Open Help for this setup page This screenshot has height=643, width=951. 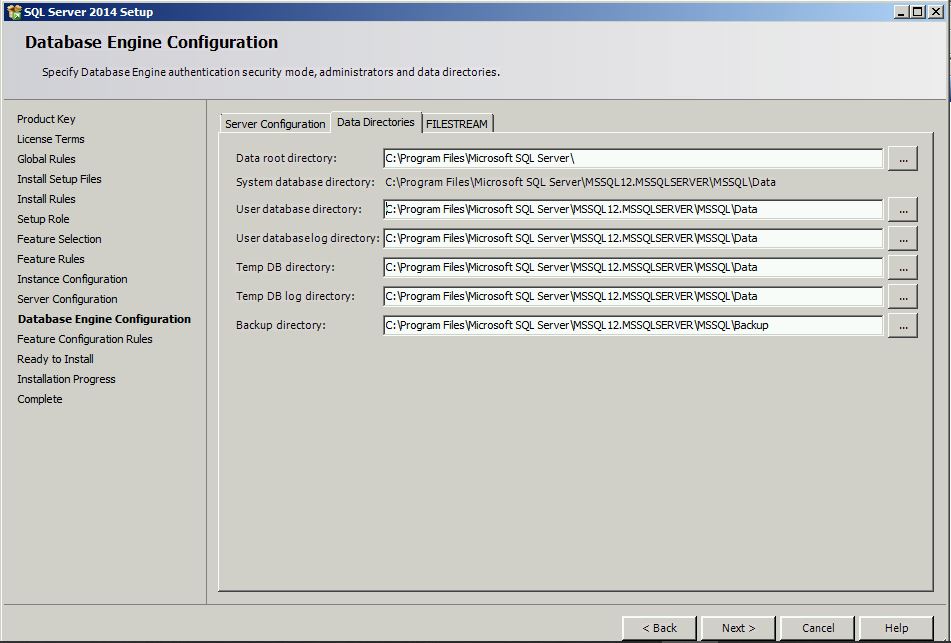tap(896, 628)
